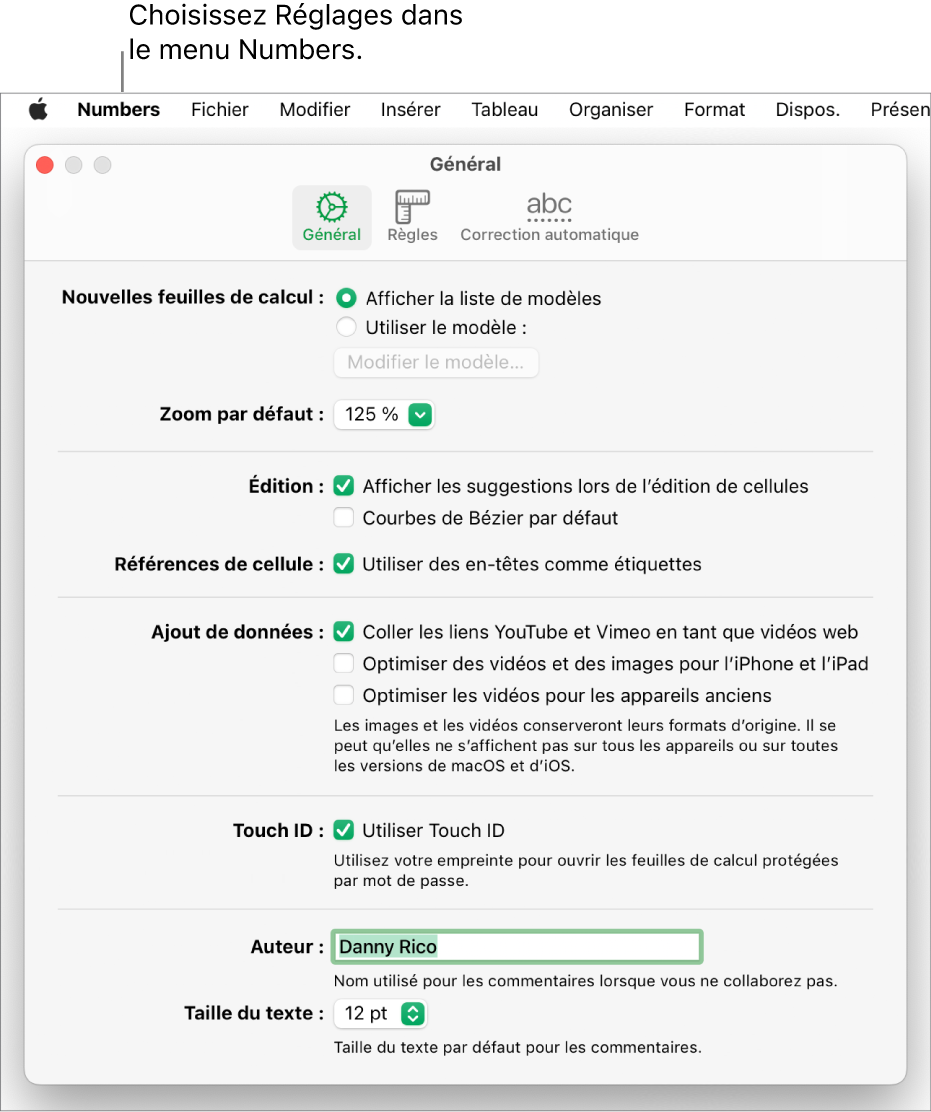Click the Apple logo menu
This screenshot has width=931, height=1112.
[38, 110]
